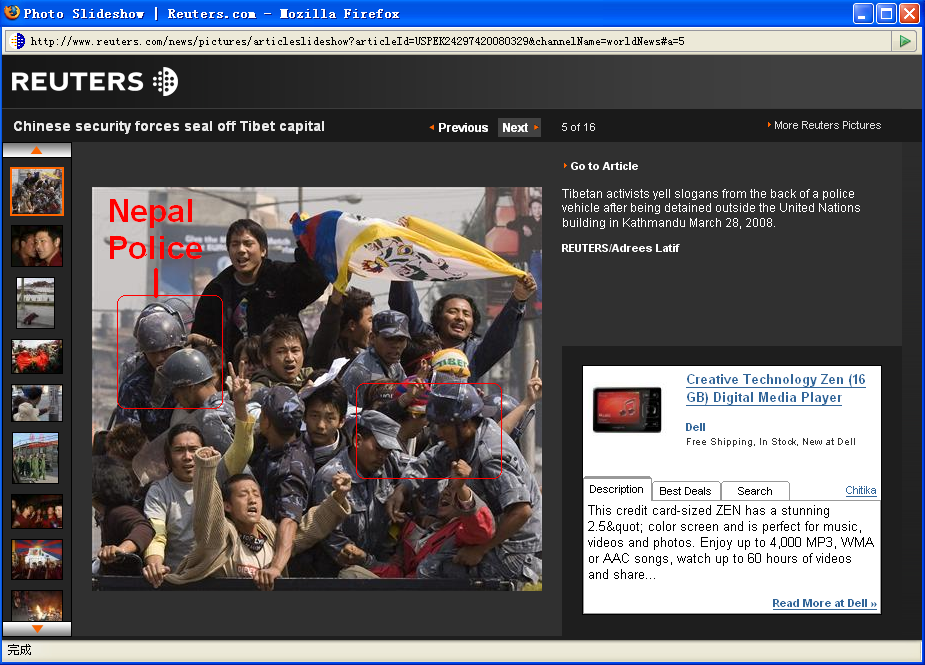Viewport: 925px width, 665px height.
Task: Select the second thumbnail of two men
Action: 37,245
